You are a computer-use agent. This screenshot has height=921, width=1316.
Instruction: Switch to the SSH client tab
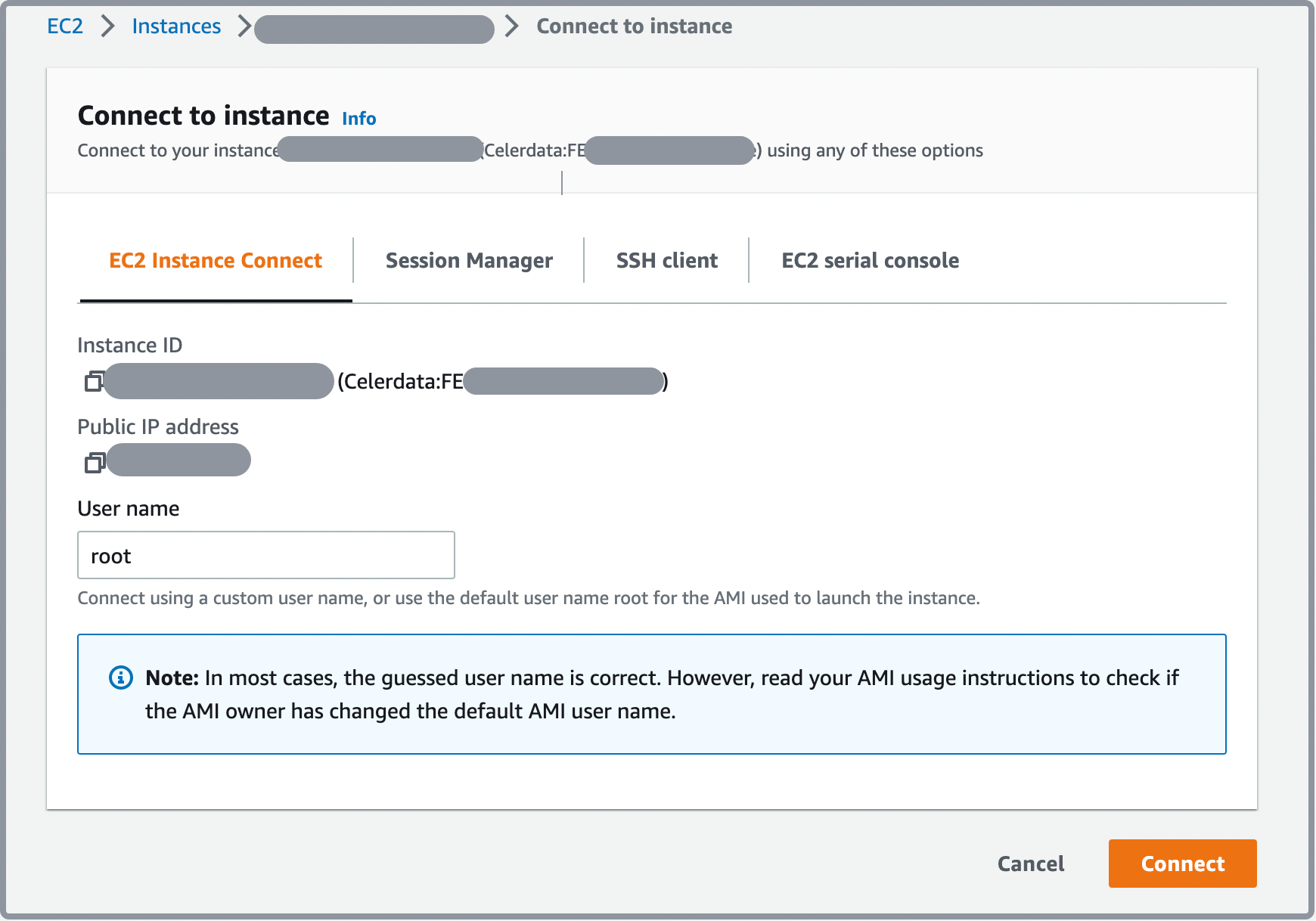point(666,261)
